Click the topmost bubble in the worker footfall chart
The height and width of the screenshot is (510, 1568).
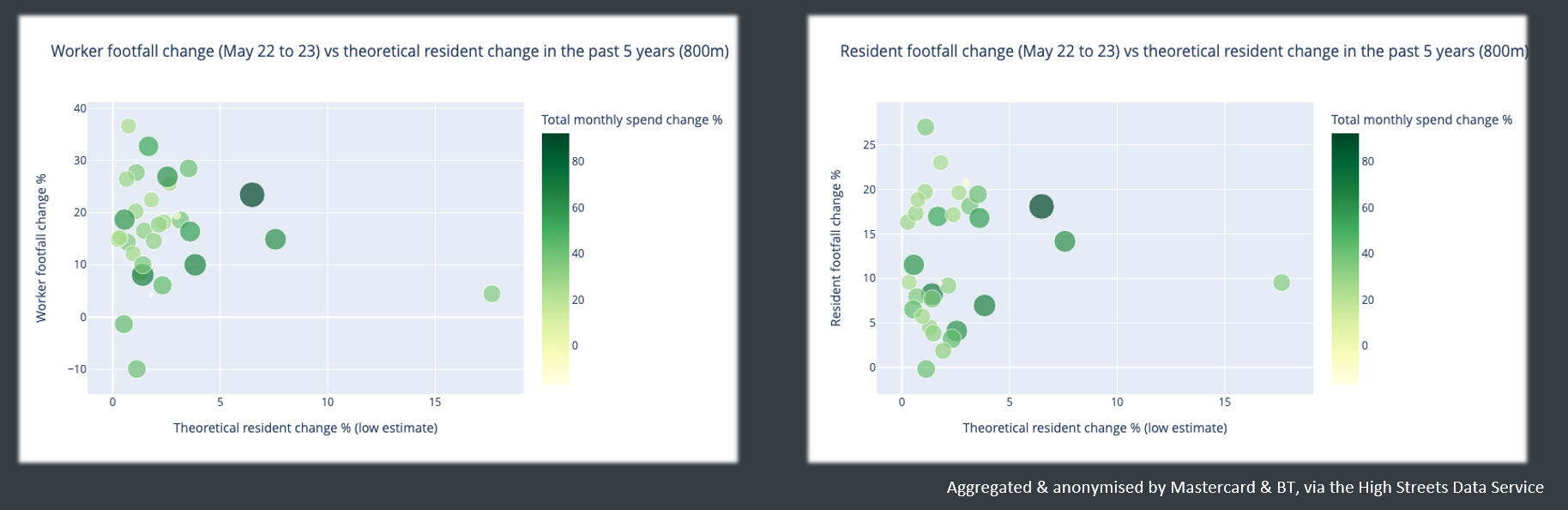(129, 126)
